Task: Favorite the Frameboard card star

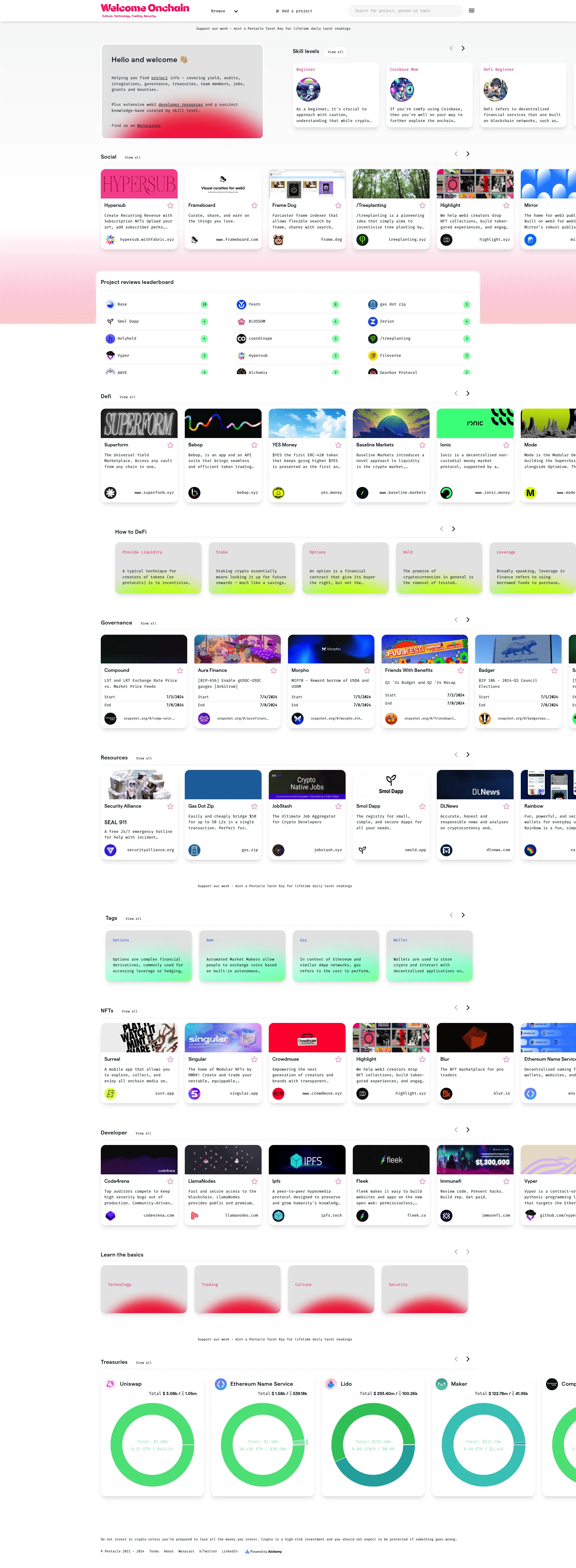Action: [x=254, y=206]
